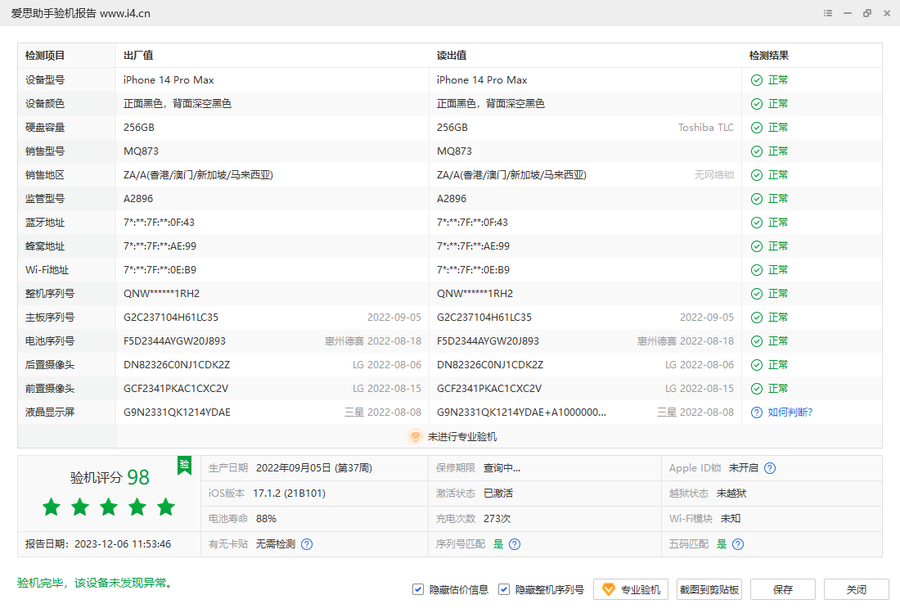900x613 pixels.
Task: Click 截图到剪贴板 button
Action: (709, 589)
